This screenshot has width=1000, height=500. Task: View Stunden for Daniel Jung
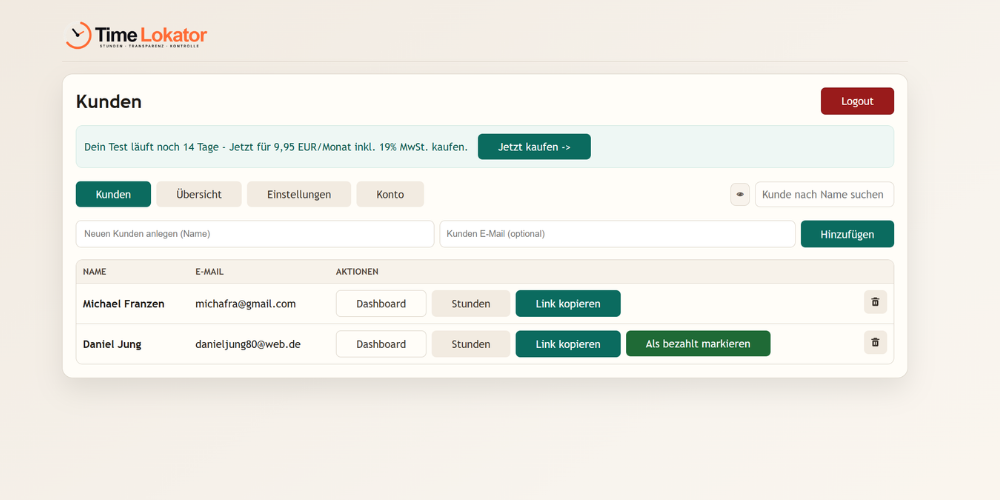471,344
